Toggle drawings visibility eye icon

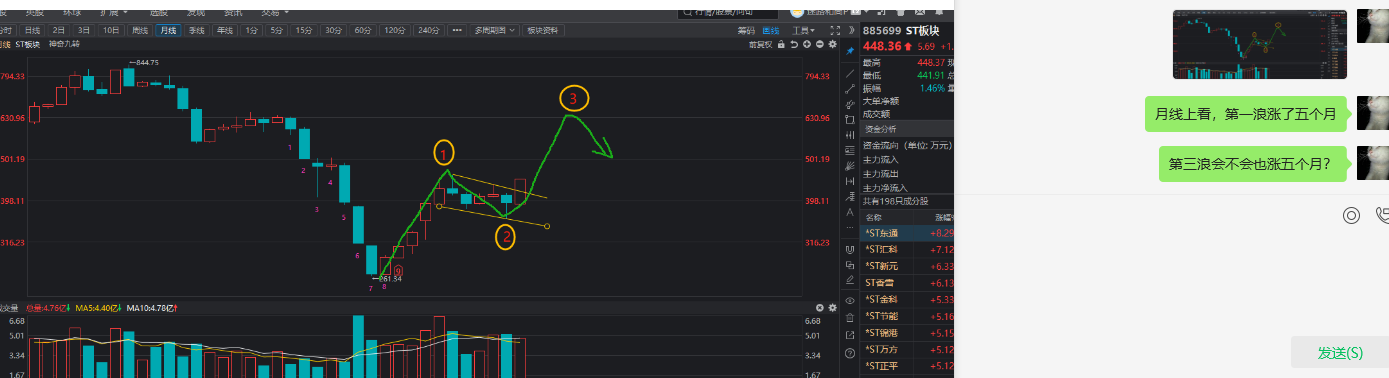tap(850, 301)
